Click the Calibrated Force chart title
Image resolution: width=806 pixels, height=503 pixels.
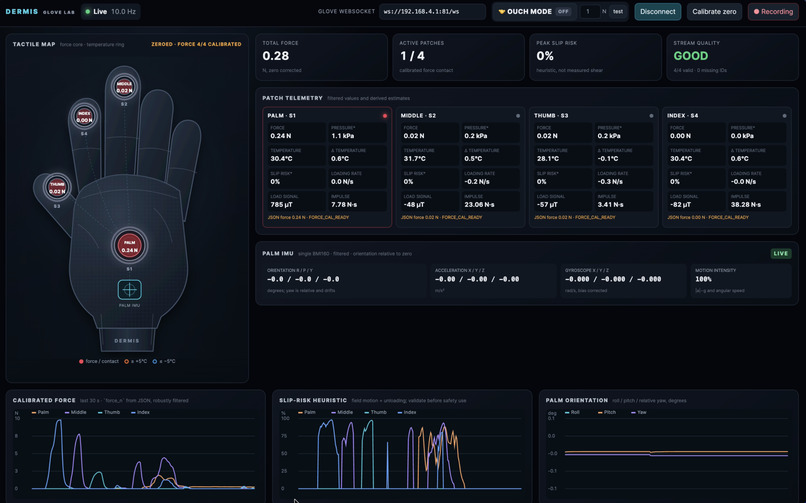pos(44,400)
